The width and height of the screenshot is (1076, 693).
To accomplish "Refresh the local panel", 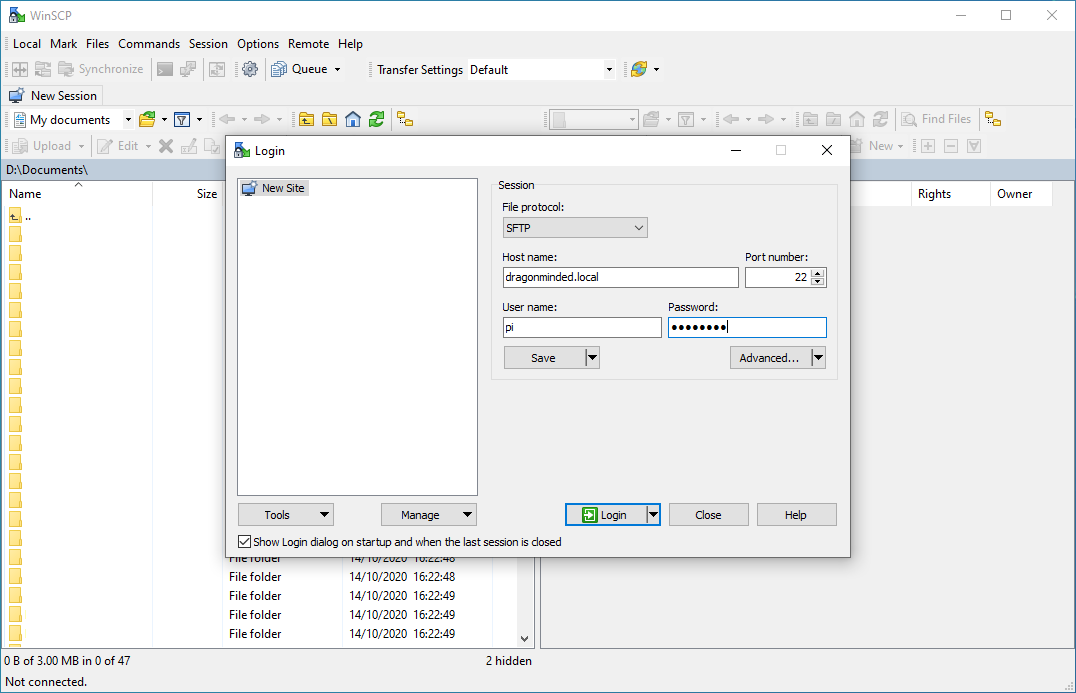I will pyautogui.click(x=376, y=119).
